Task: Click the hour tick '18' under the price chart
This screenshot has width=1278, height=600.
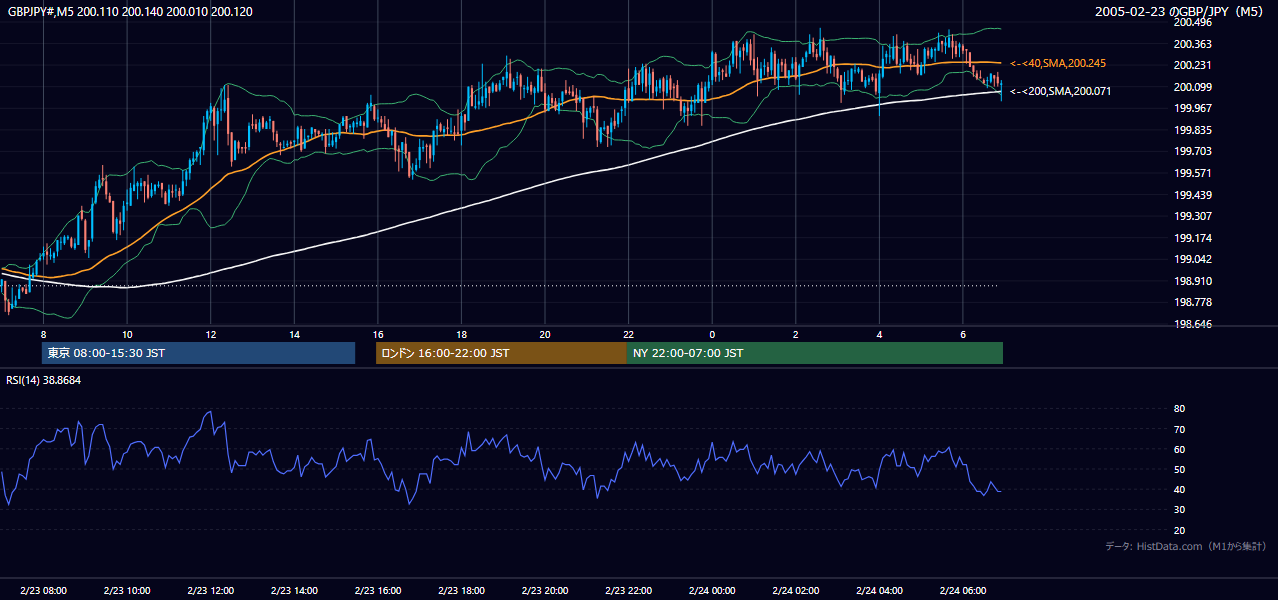Action: [x=461, y=334]
